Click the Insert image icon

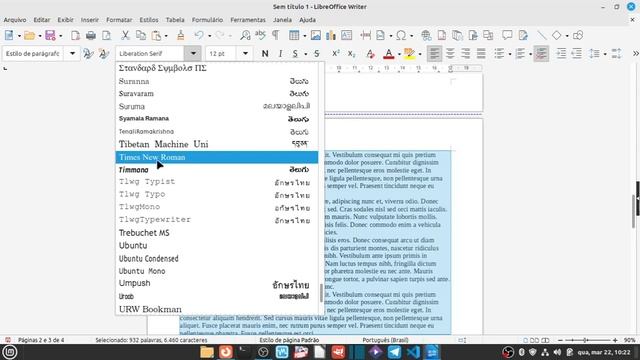(316, 36)
